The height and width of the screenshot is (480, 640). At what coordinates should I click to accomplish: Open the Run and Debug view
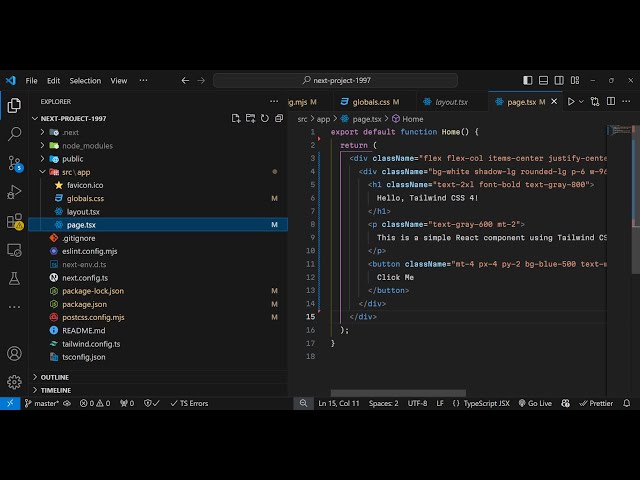[x=14, y=191]
